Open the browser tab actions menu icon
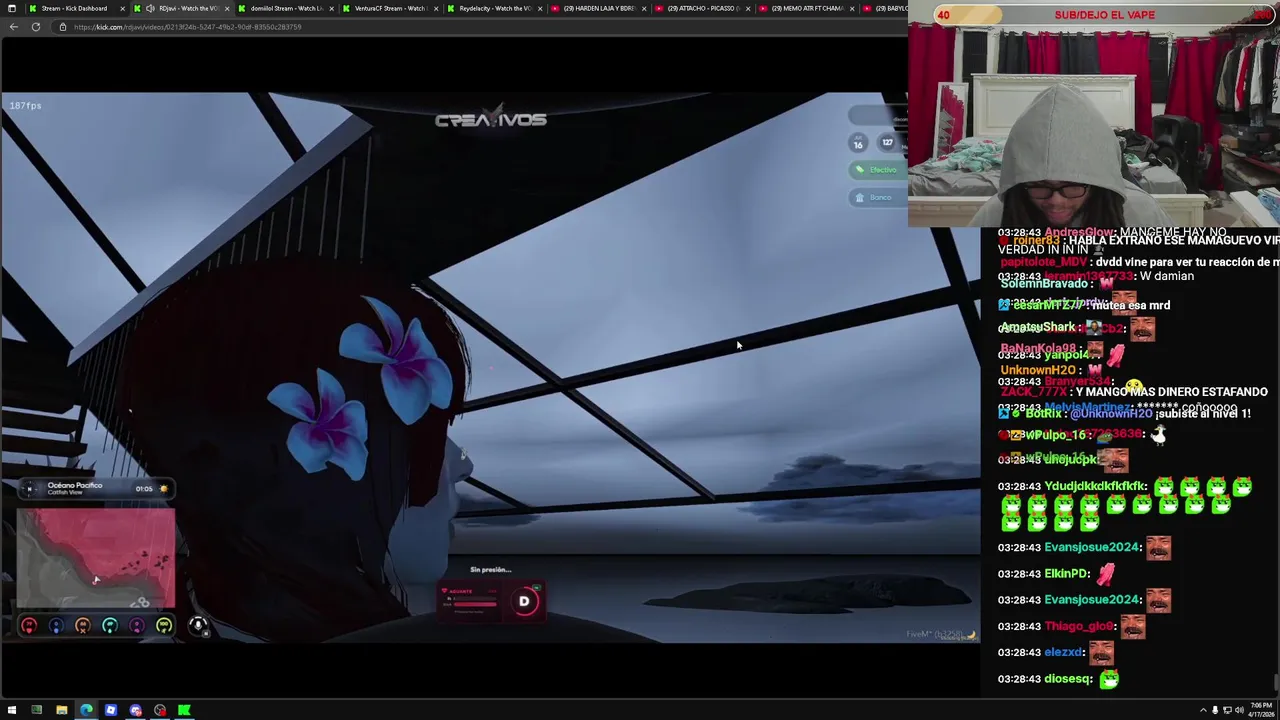This screenshot has height=720, width=1280. click(12, 8)
